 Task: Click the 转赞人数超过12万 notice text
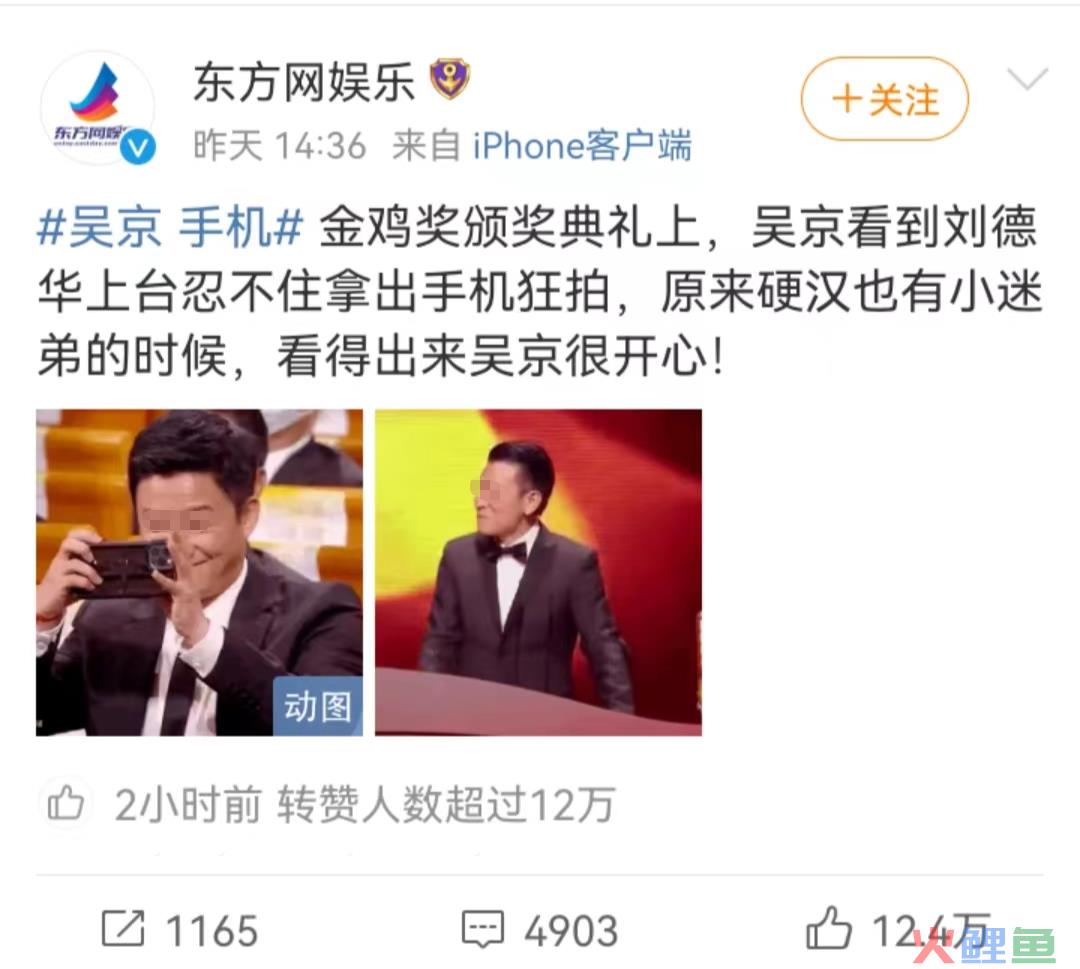(x=446, y=804)
